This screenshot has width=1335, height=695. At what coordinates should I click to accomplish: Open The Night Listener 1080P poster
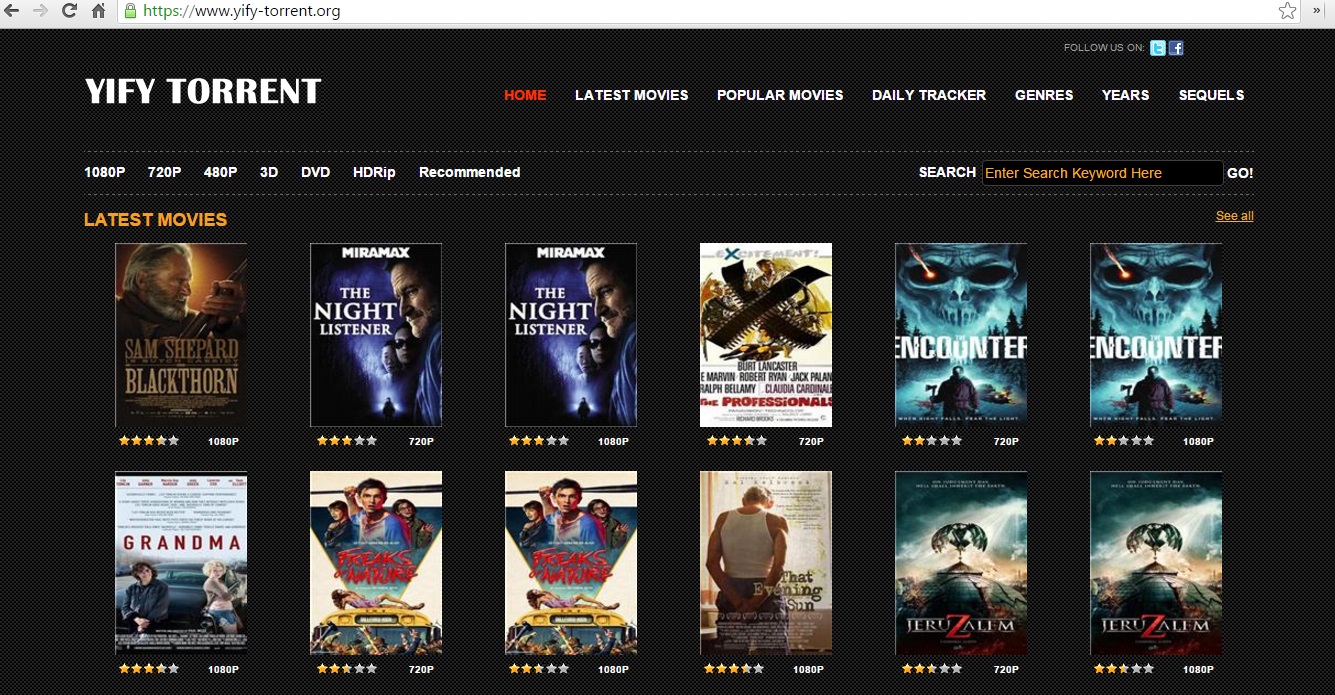(571, 335)
